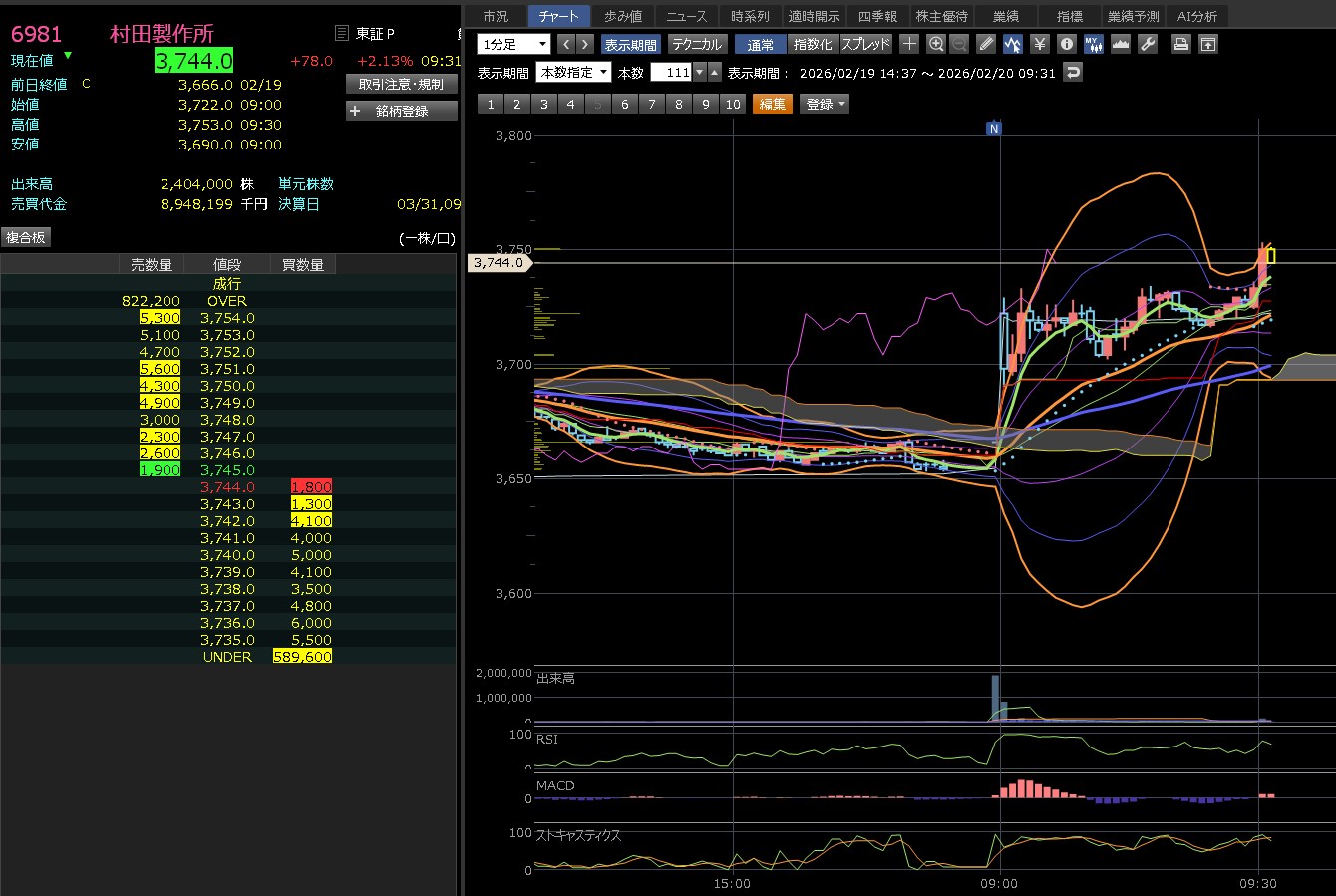Click the 銘柄登録 button

pyautogui.click(x=401, y=111)
